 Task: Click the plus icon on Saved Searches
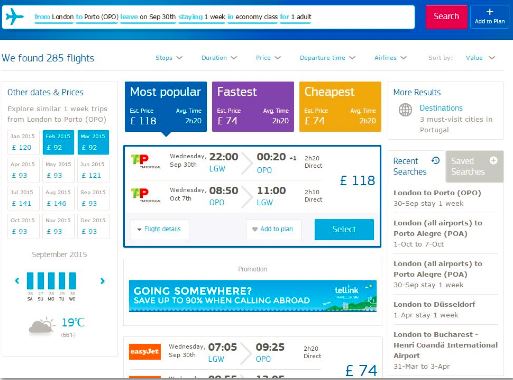click(493, 161)
